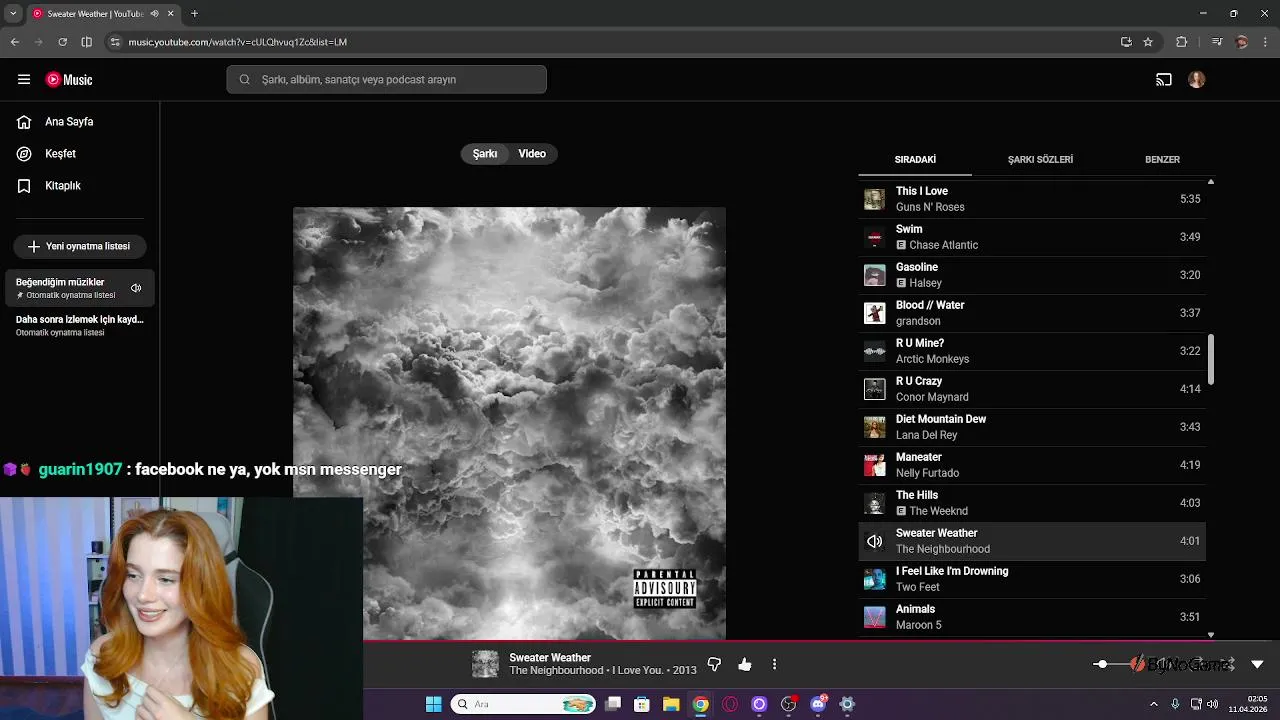Screen dimensions: 1280x720
Task: Create a Yeni oynatma listesi
Action: click(x=80, y=246)
